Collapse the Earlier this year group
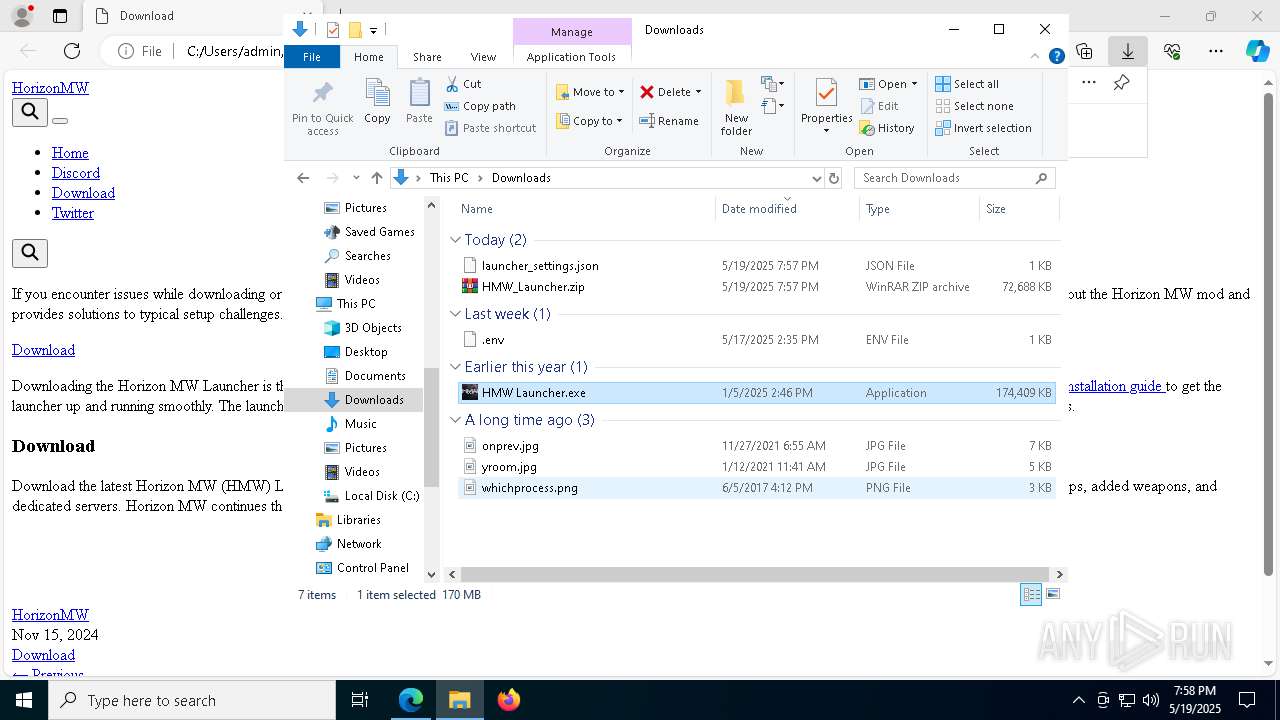Viewport: 1280px width, 720px height. point(456,367)
